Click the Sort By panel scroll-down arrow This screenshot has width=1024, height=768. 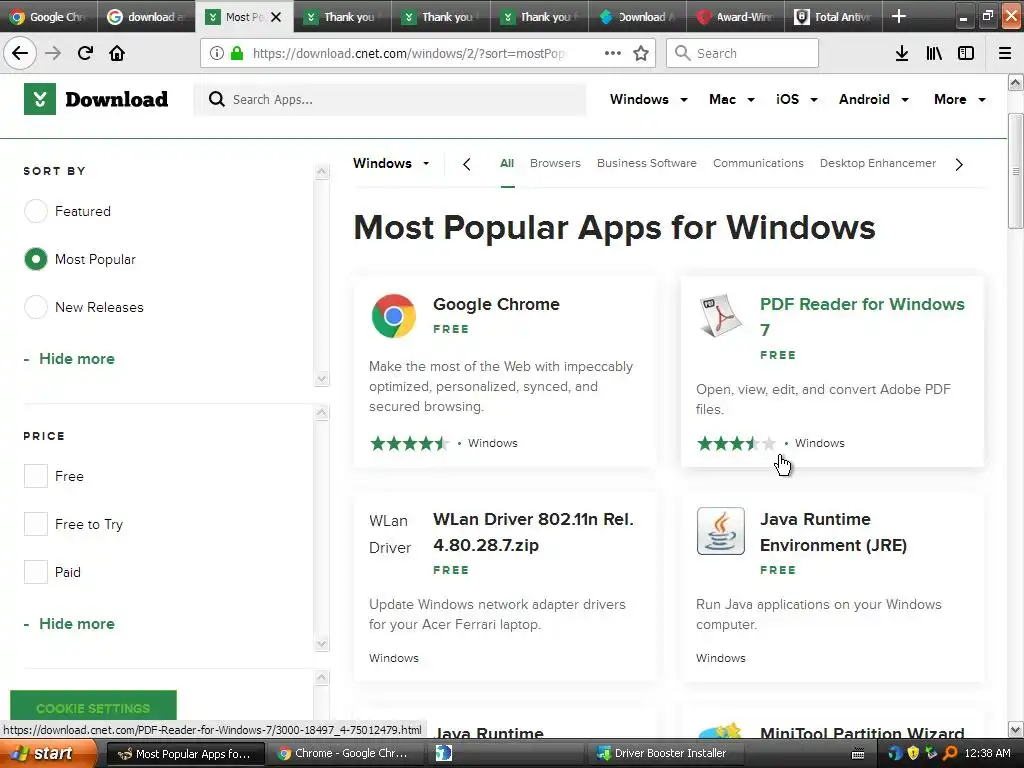pos(321,379)
